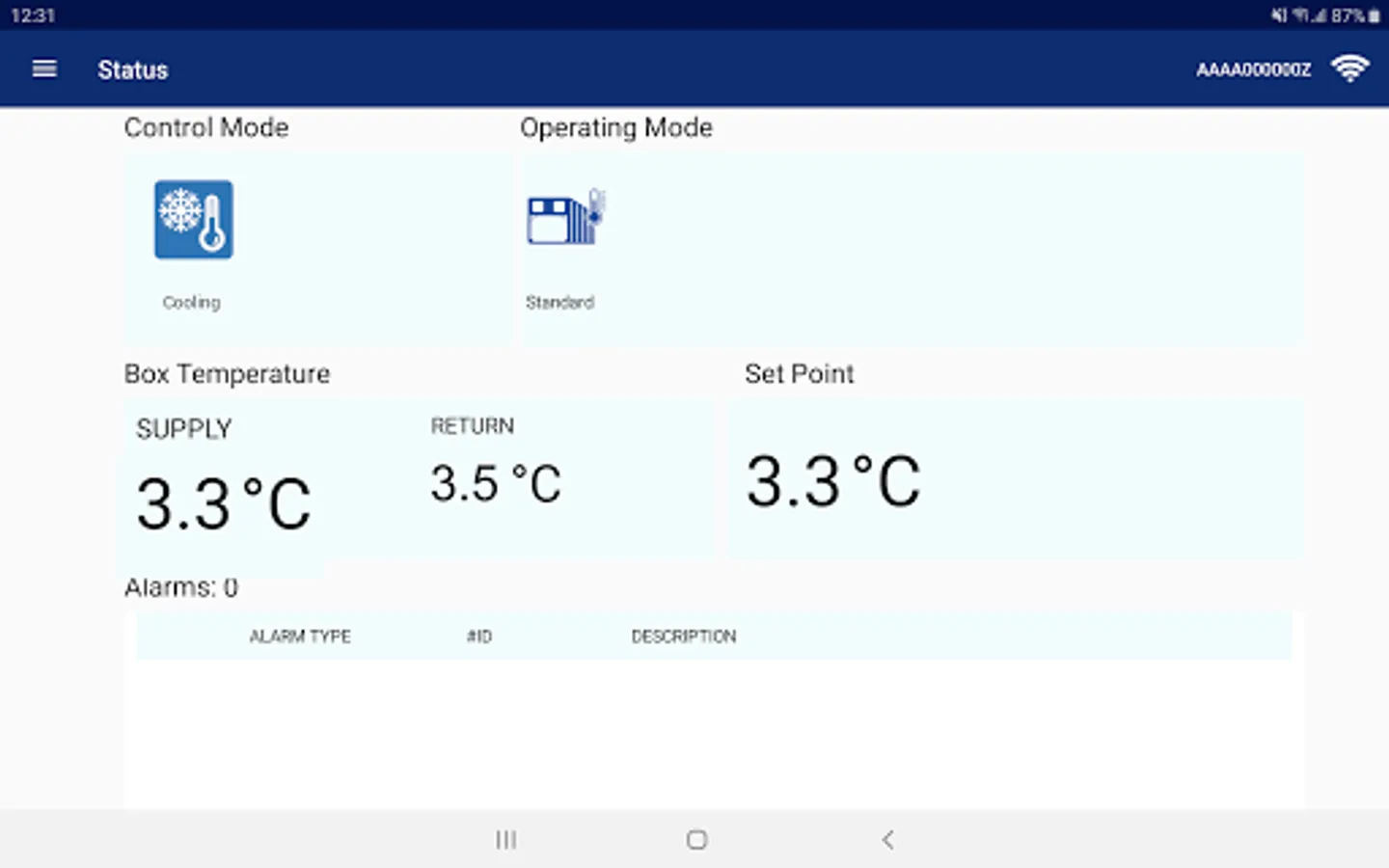Click the temperature value under Set Point
The width and height of the screenshot is (1389, 868).
(x=833, y=481)
